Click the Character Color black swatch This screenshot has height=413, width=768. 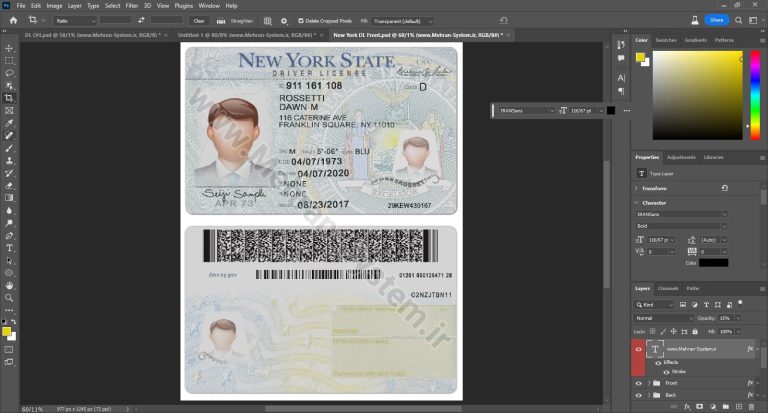713,263
